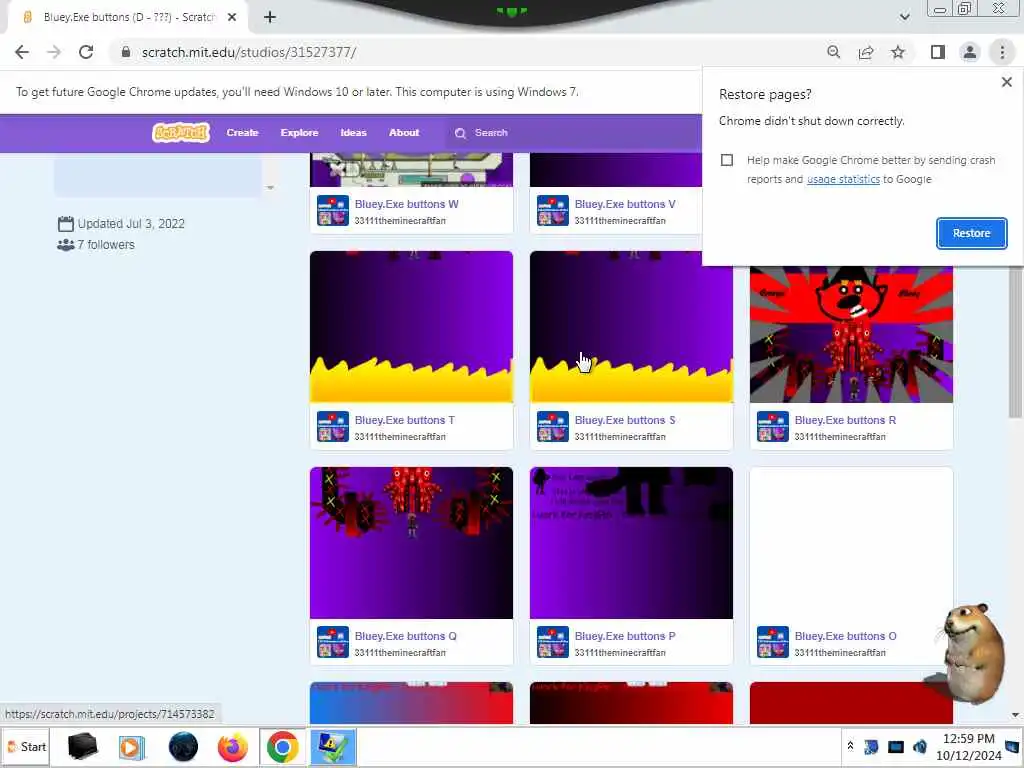Open the Ideas menu item
Screen dimensions: 1024x768
click(x=353, y=133)
